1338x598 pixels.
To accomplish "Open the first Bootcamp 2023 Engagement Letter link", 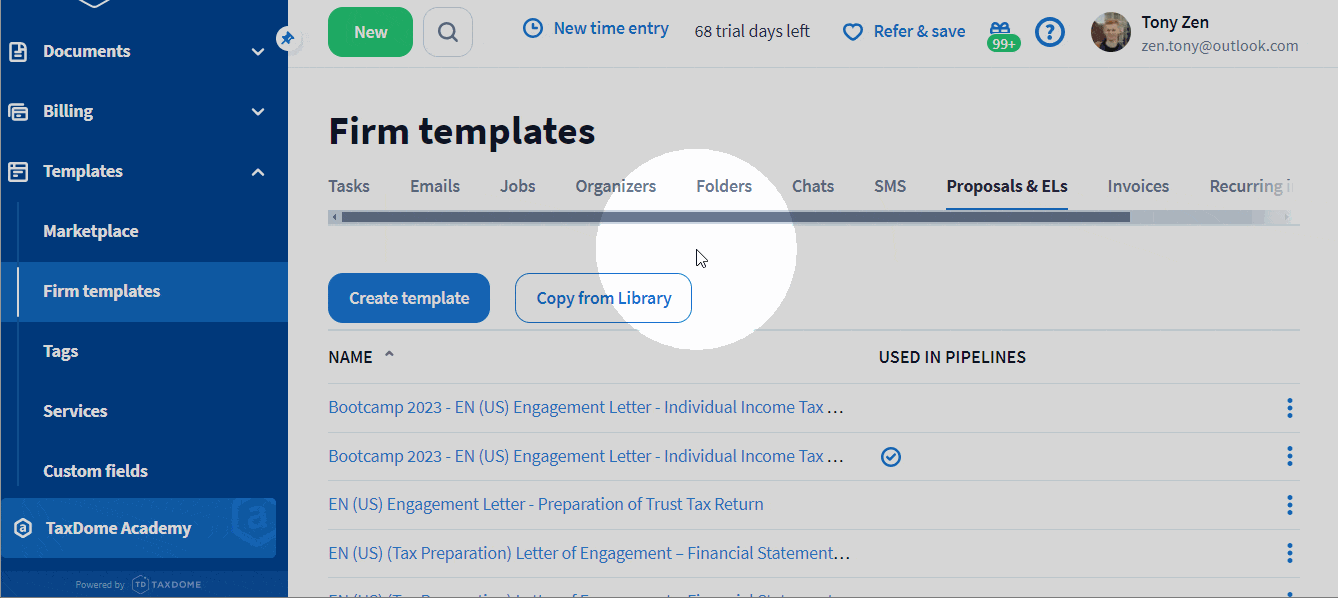I will 586,408.
